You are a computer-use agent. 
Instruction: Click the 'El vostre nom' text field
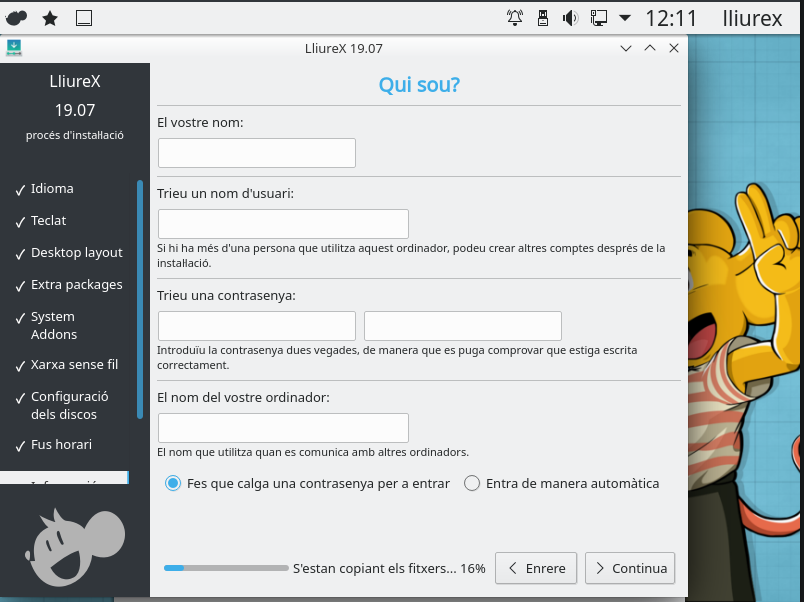pos(257,153)
